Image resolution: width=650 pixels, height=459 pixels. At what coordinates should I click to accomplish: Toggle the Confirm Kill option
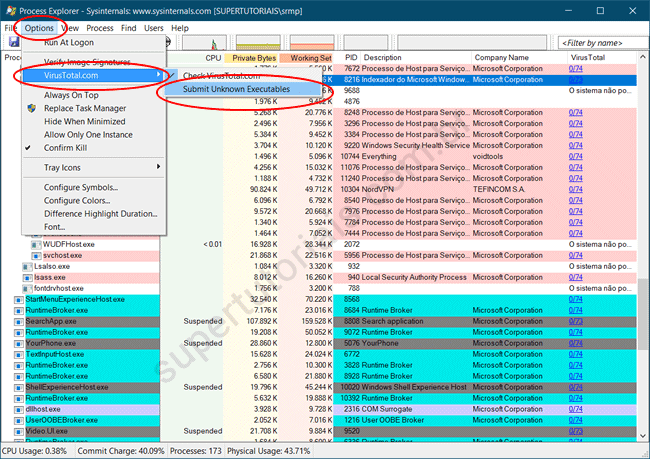65,147
